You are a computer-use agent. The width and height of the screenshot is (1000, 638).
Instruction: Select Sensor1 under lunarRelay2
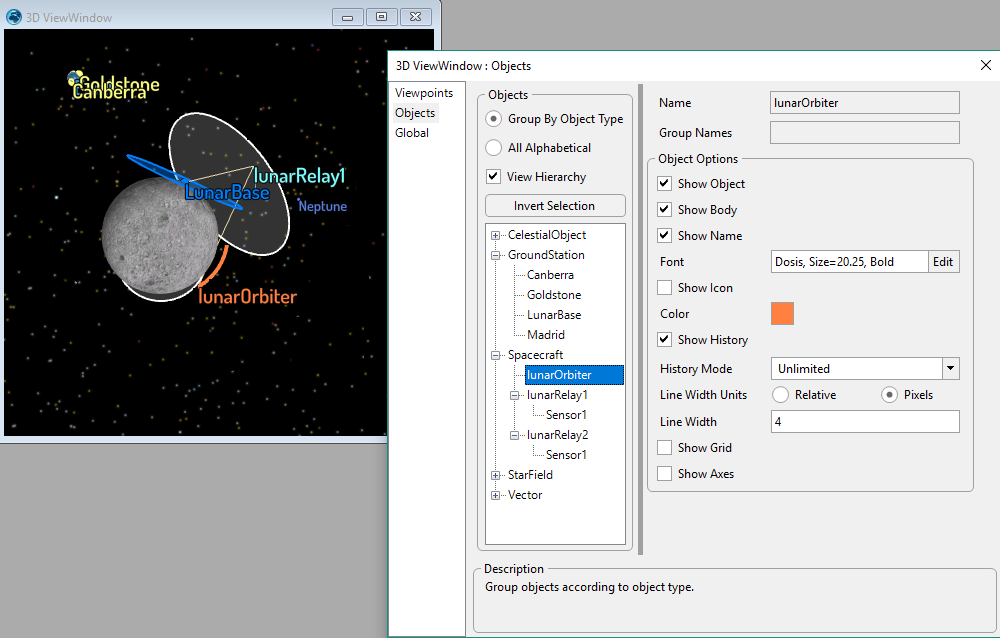pyautogui.click(x=566, y=455)
